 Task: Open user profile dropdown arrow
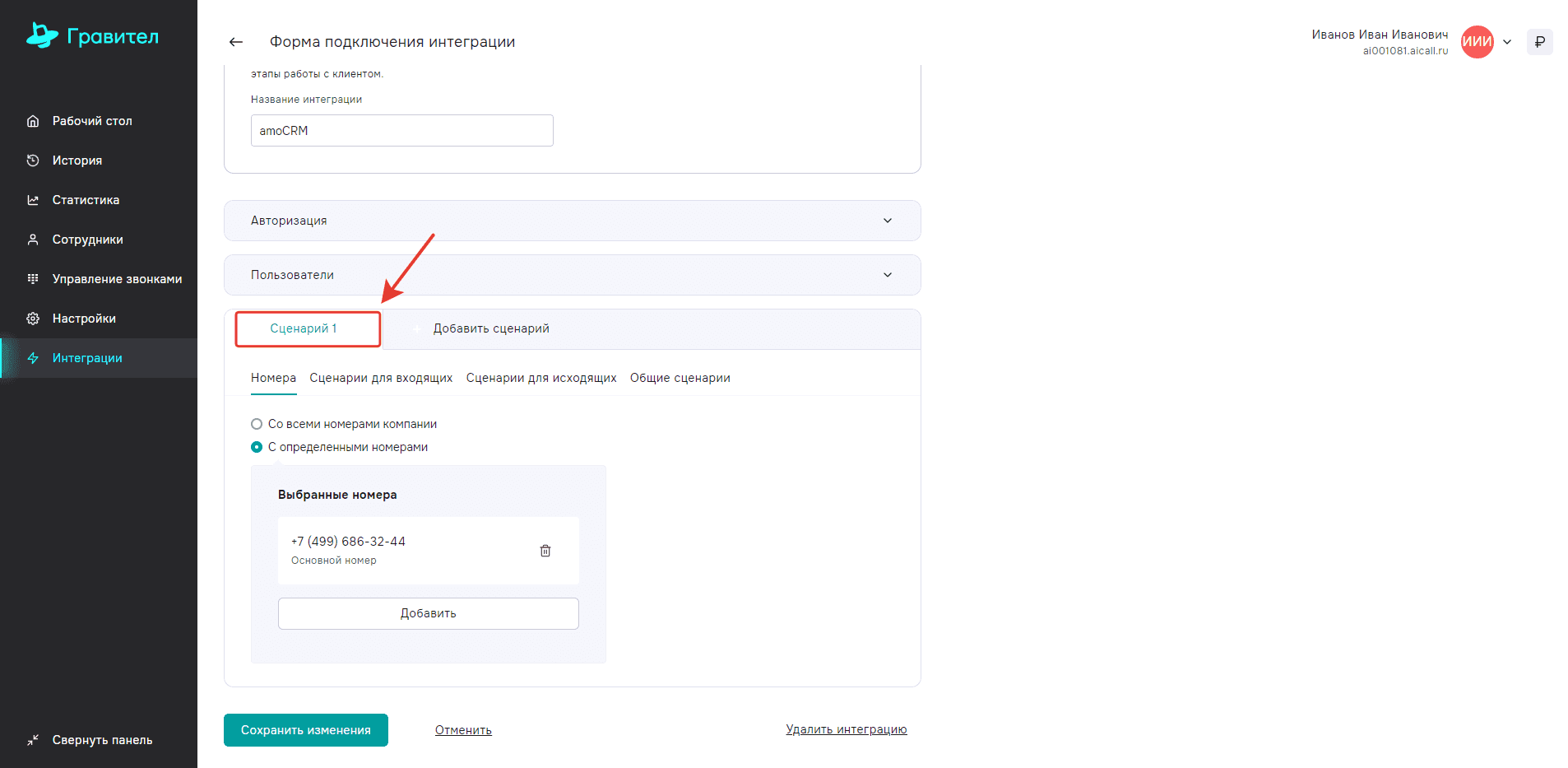coord(1506,42)
